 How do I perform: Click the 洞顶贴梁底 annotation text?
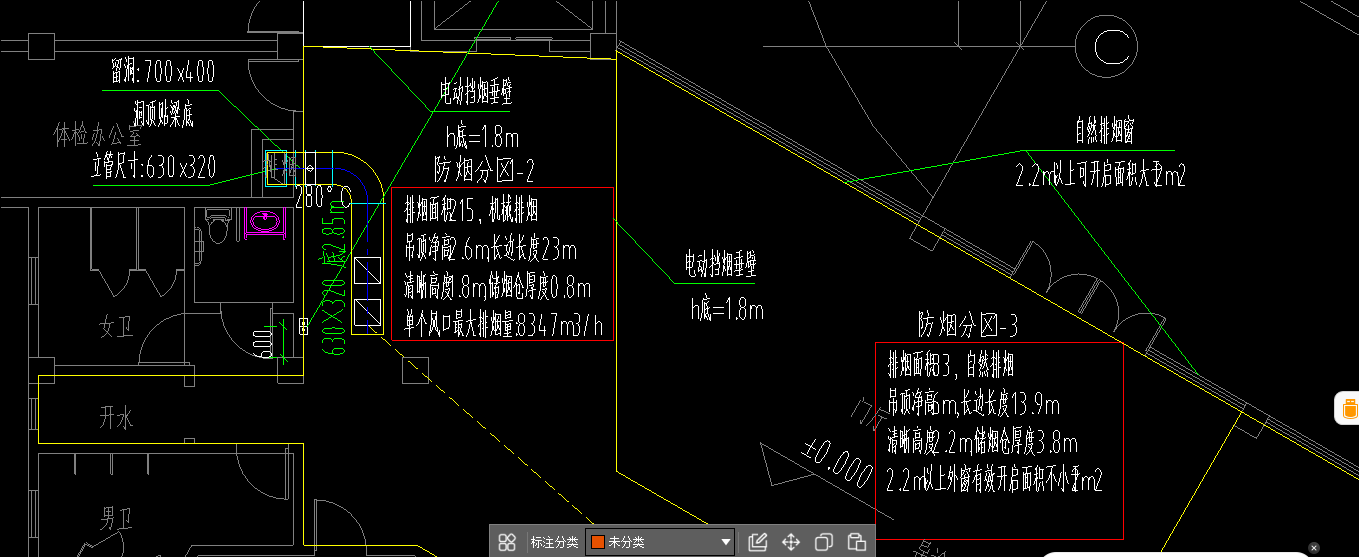pyautogui.click(x=163, y=113)
